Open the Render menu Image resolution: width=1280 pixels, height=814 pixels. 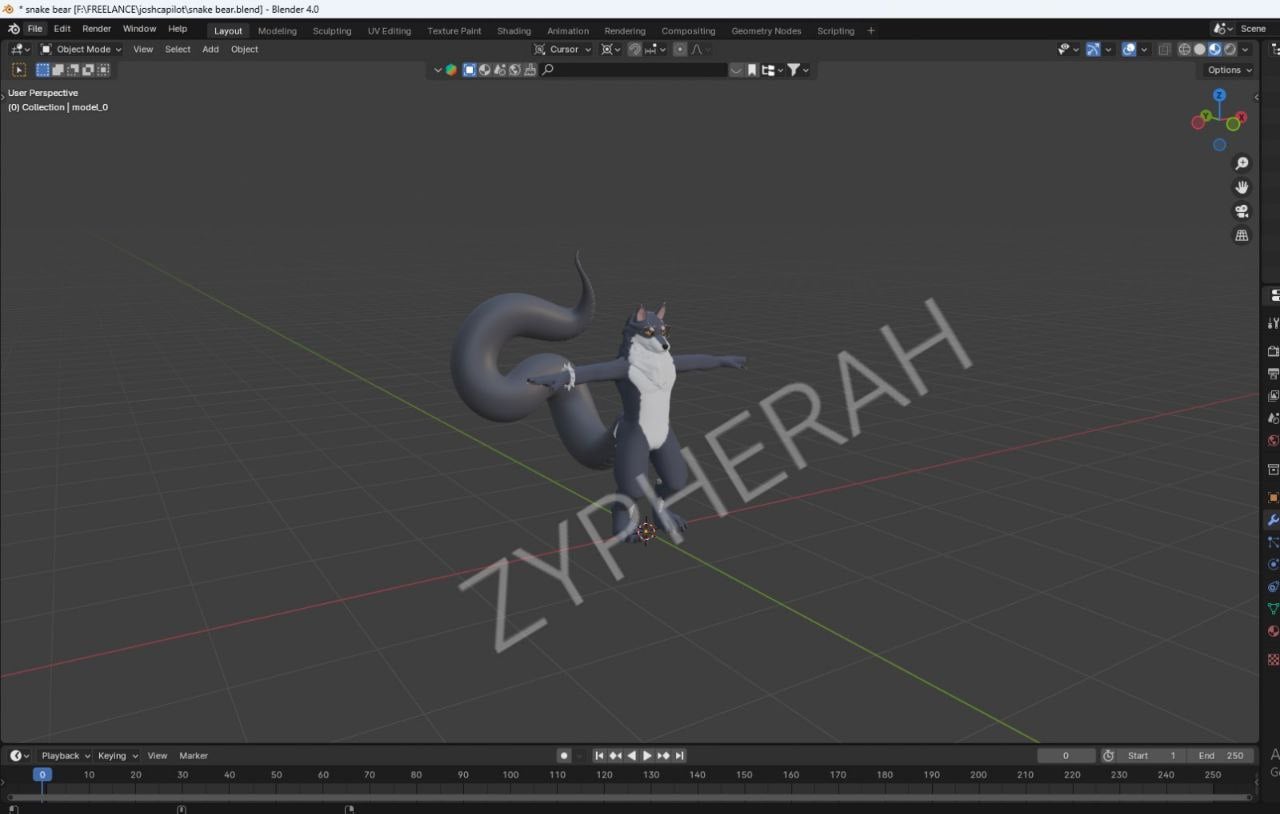(x=97, y=29)
